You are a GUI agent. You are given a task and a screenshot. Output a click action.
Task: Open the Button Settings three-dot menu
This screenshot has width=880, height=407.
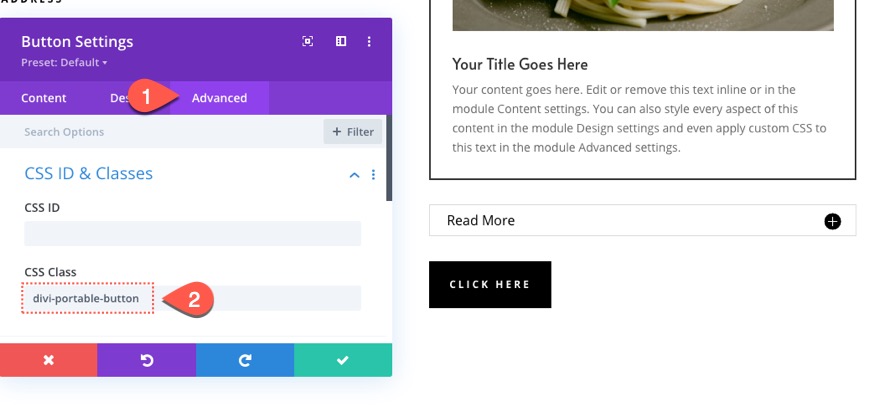tap(369, 42)
